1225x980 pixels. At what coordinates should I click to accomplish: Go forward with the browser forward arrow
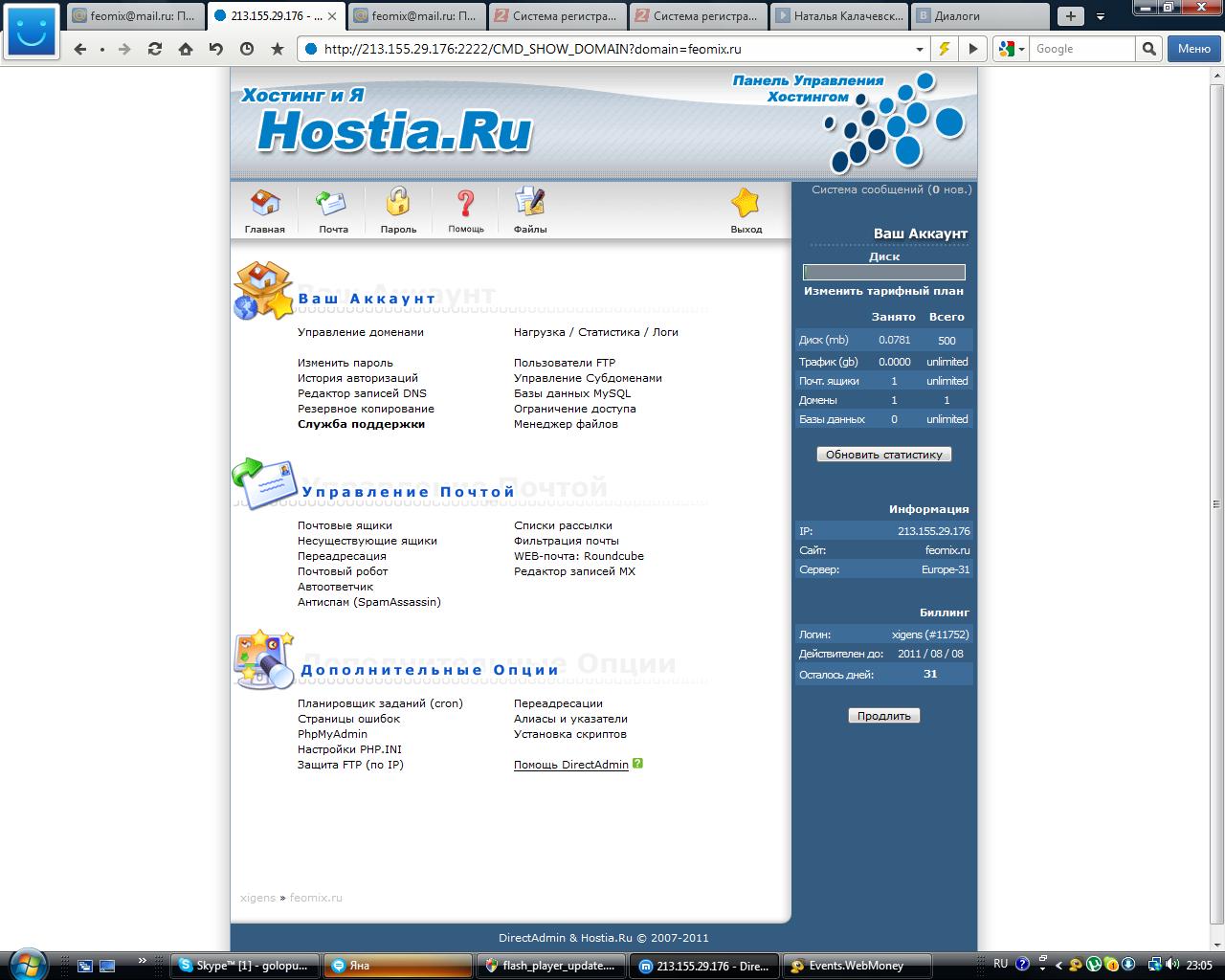[124, 49]
